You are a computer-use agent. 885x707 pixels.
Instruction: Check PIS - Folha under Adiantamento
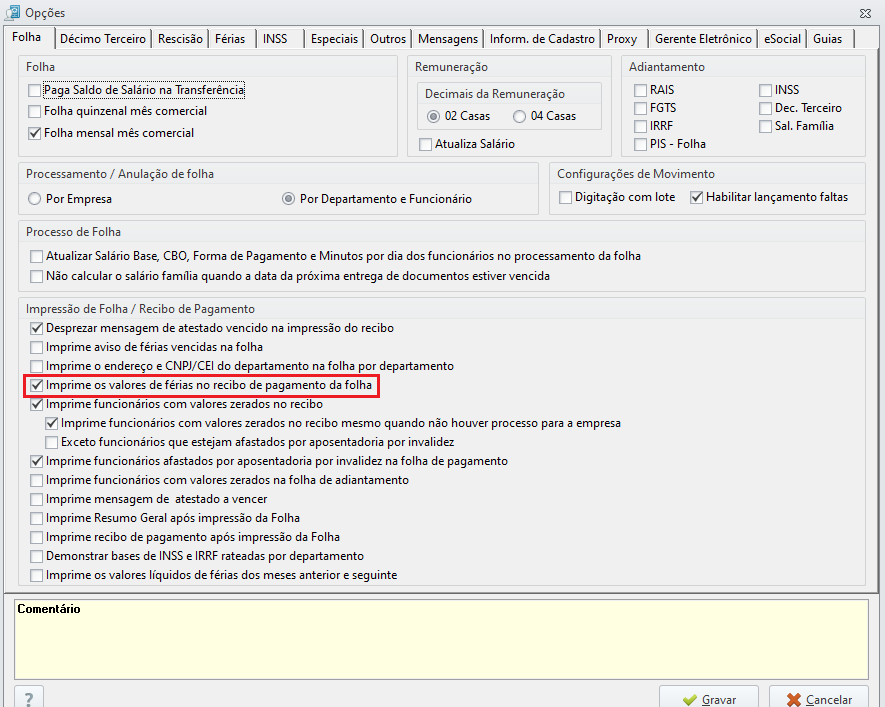coord(640,144)
